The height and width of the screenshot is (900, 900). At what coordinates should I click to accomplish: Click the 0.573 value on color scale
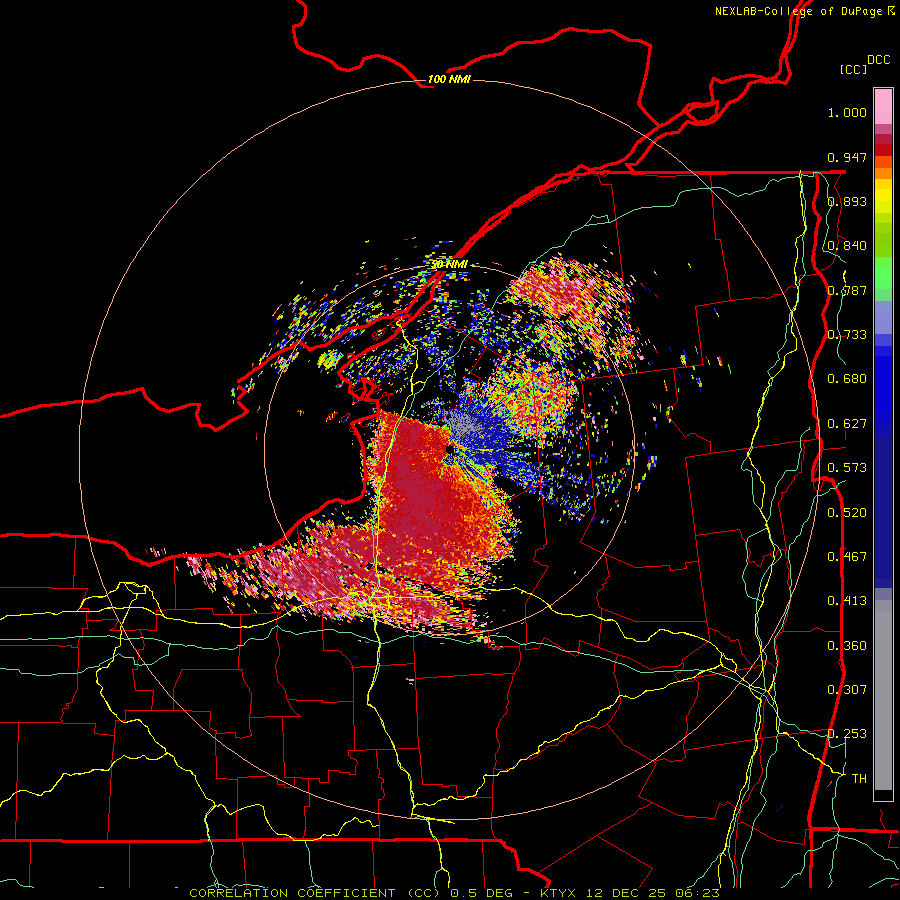point(847,468)
